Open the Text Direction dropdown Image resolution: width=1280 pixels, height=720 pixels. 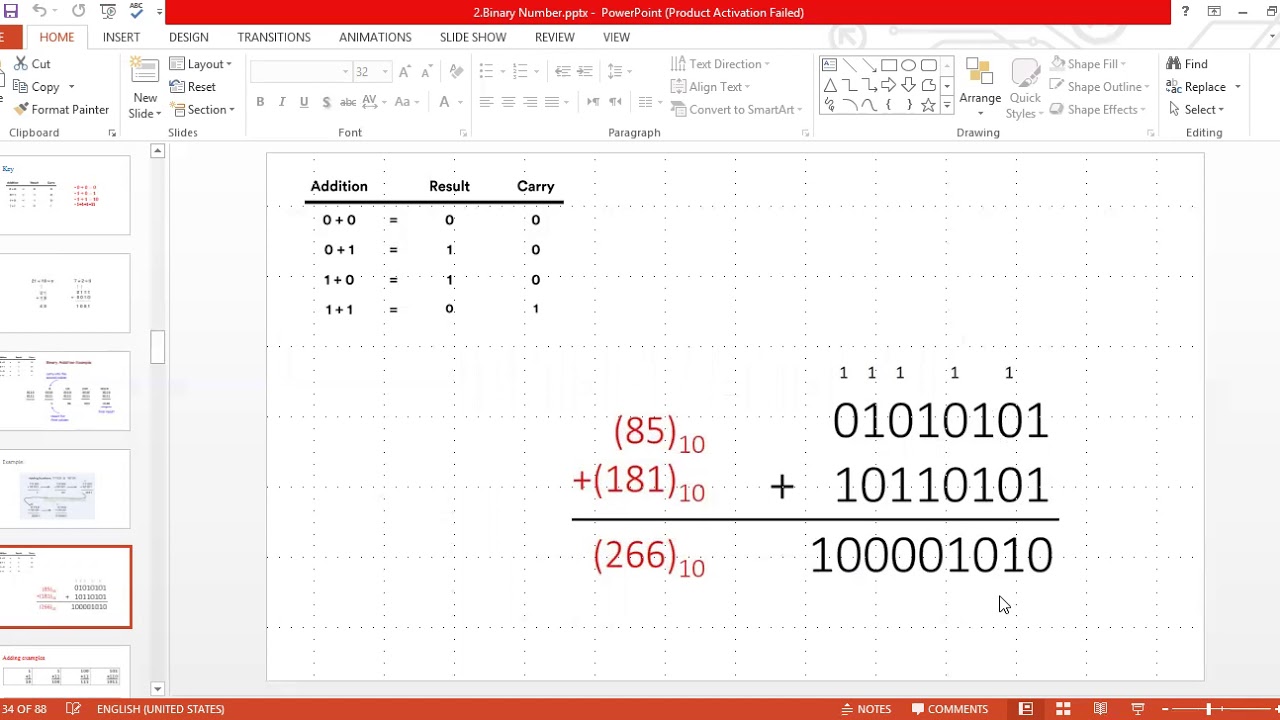[x=720, y=64]
